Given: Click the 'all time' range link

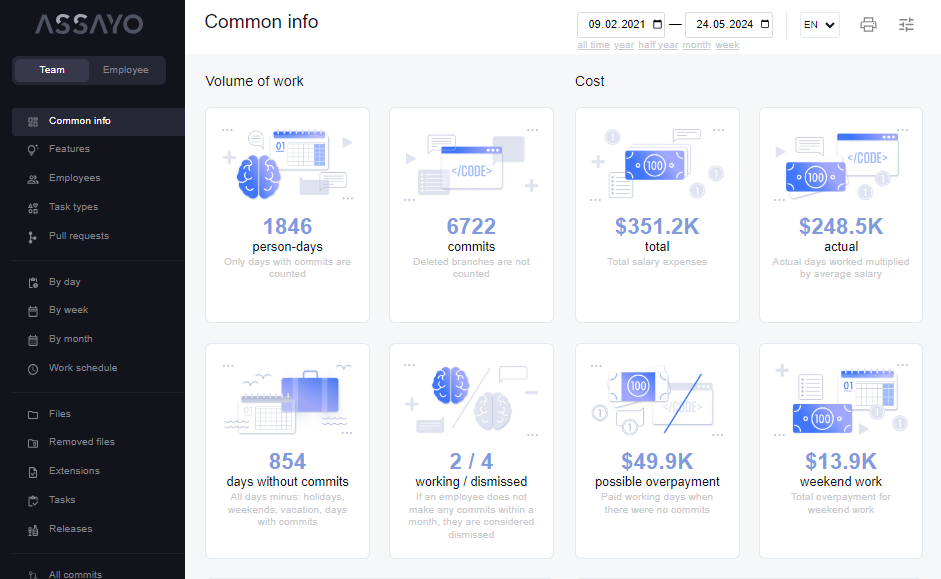Looking at the screenshot, I should tap(593, 45).
